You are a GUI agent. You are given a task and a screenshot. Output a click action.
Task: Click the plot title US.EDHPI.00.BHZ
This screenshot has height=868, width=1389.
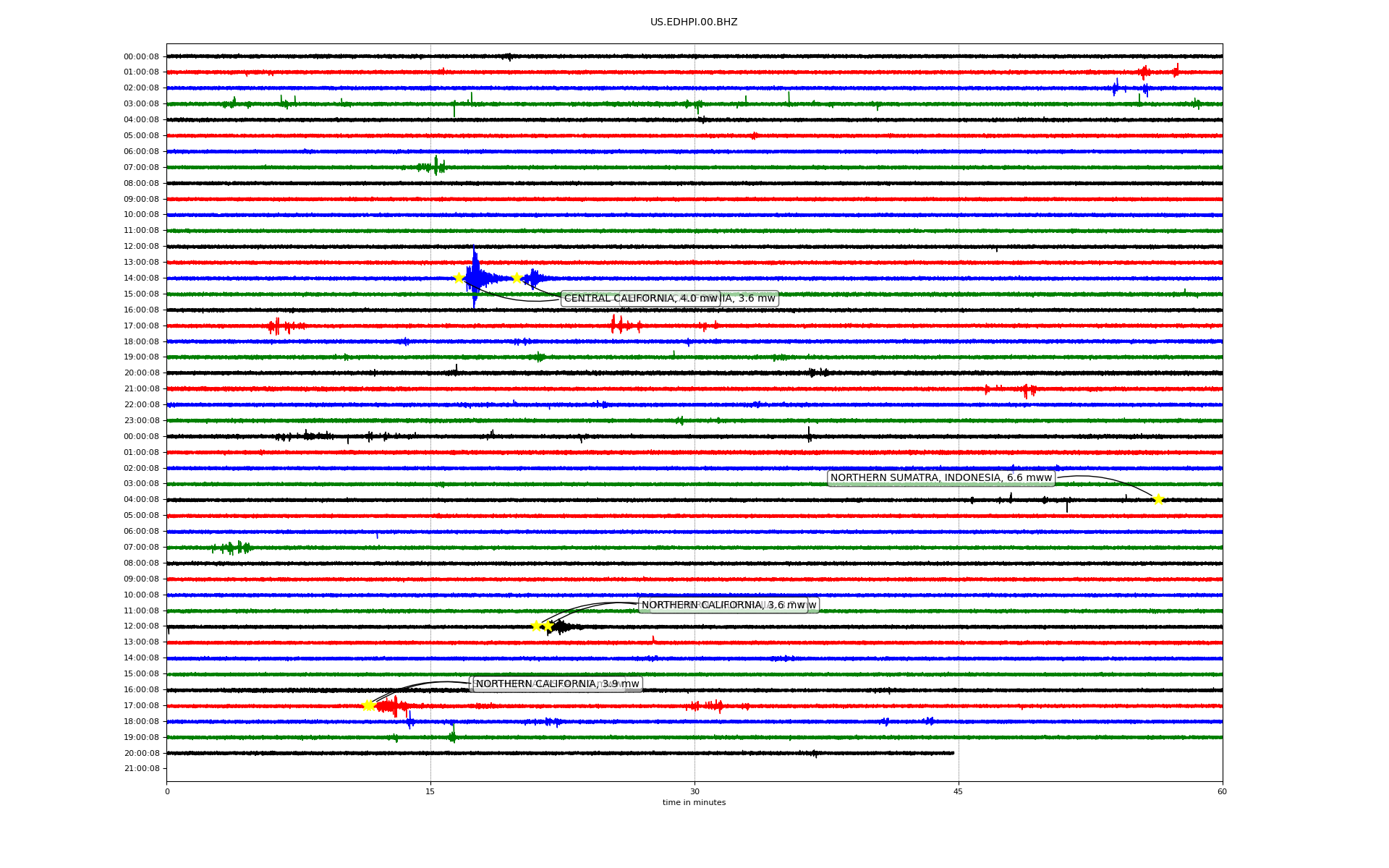coord(693,22)
